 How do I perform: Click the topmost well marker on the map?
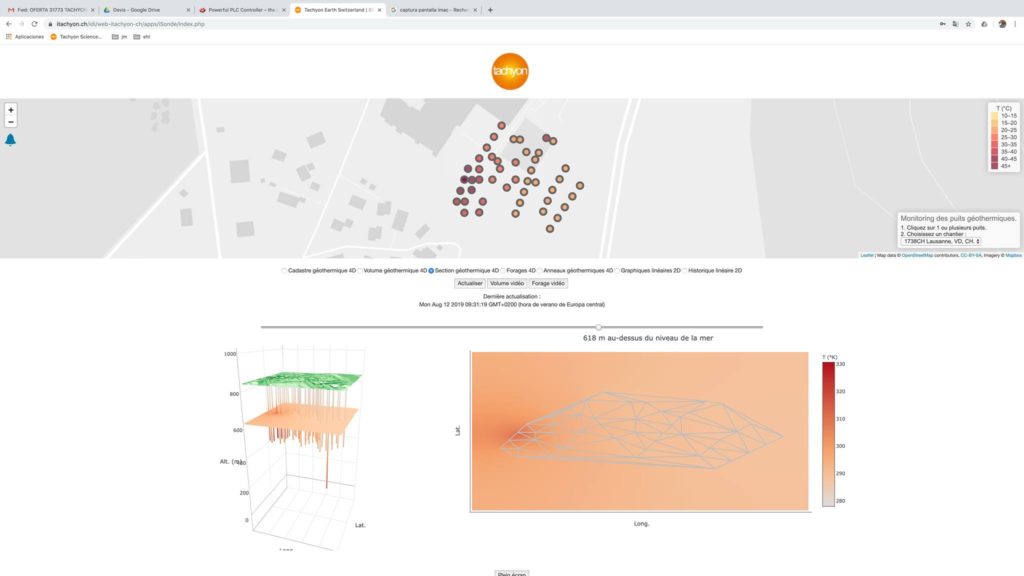pyautogui.click(x=501, y=125)
